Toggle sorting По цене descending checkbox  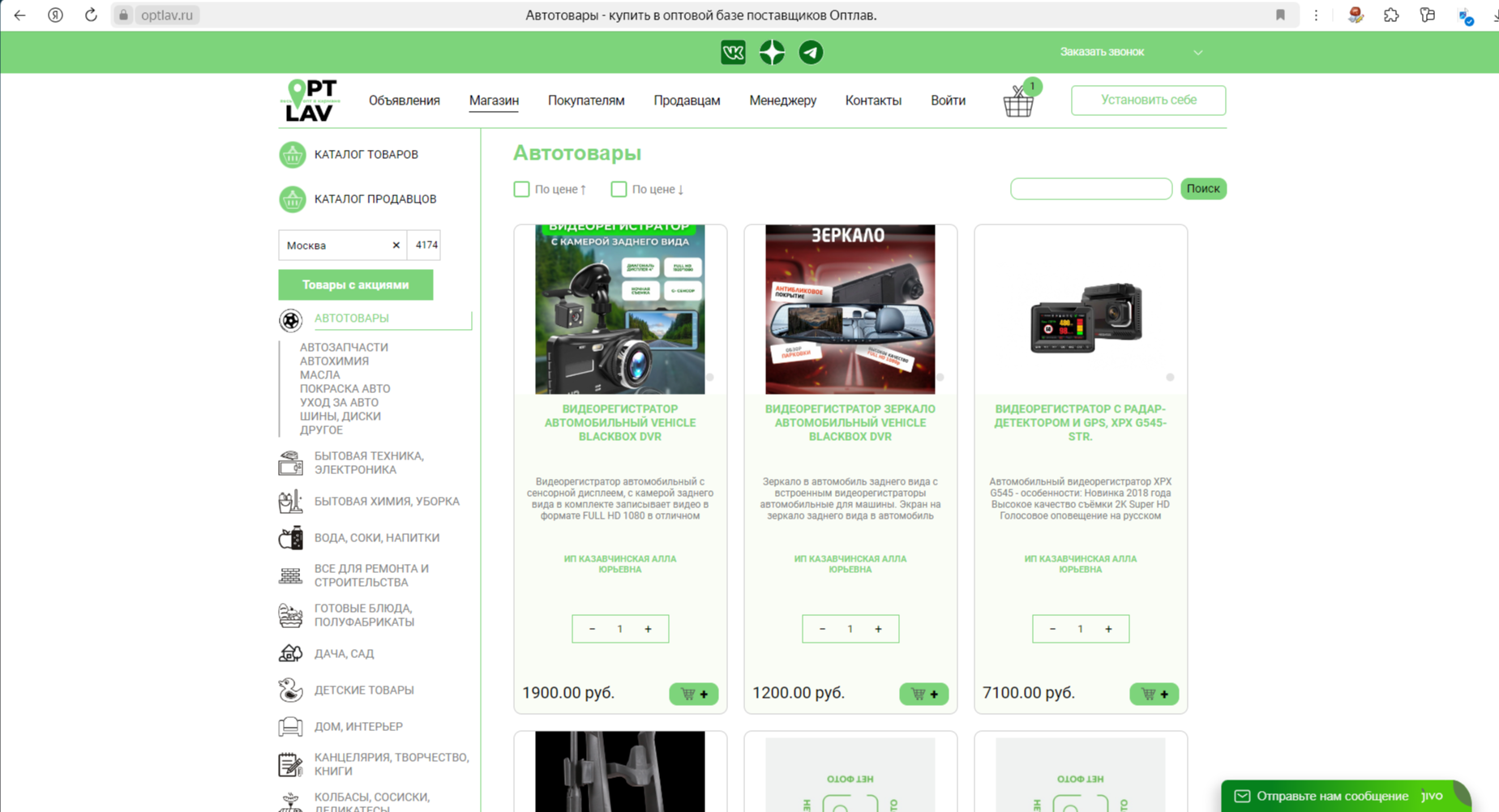[x=619, y=189]
